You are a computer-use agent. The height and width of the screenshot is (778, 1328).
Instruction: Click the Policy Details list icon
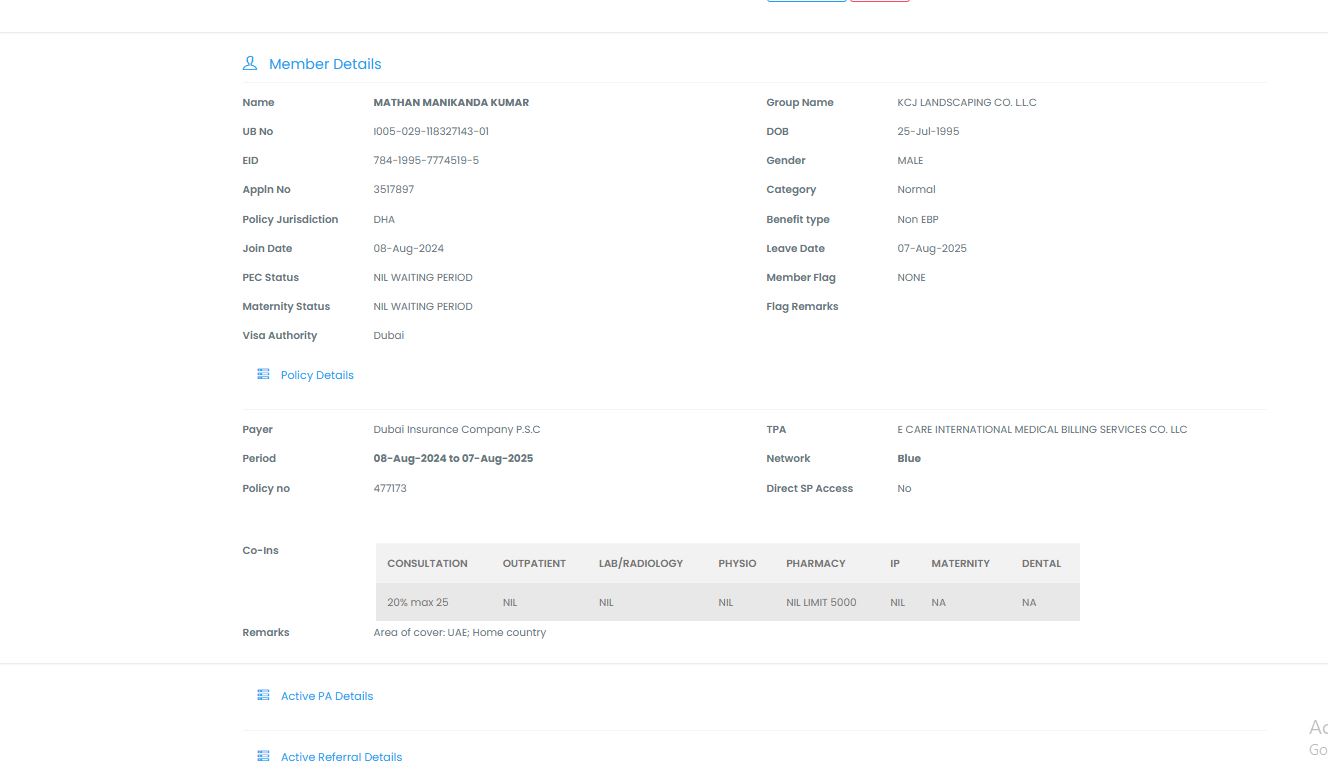pos(263,374)
